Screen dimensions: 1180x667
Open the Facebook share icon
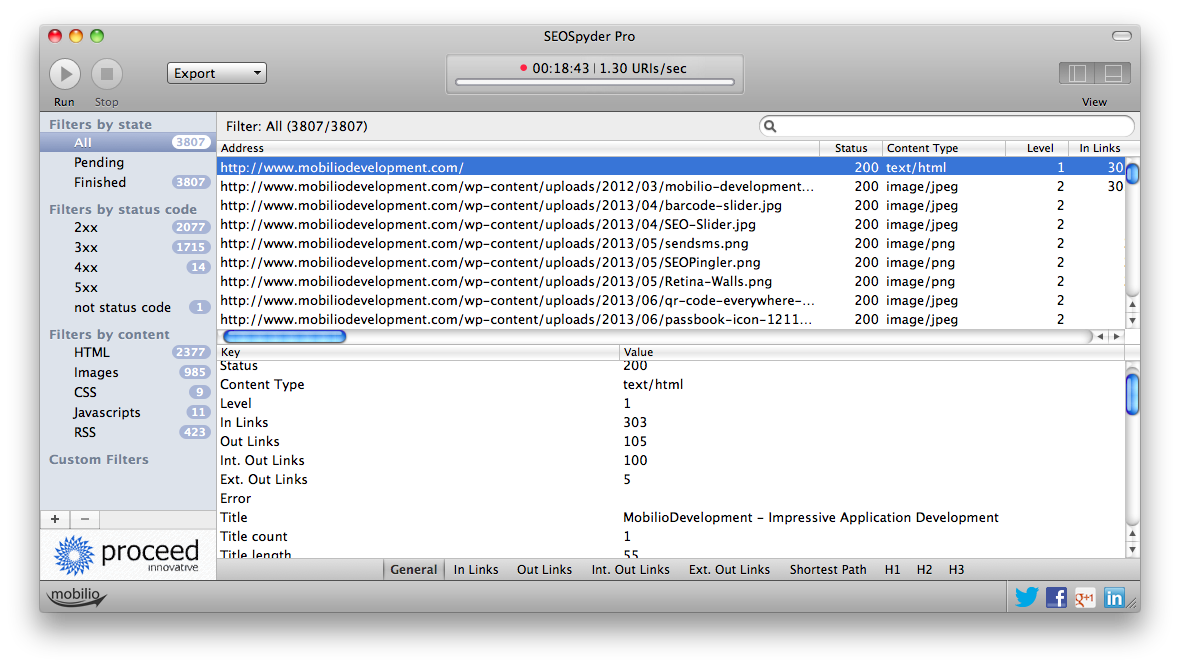[x=1056, y=598]
